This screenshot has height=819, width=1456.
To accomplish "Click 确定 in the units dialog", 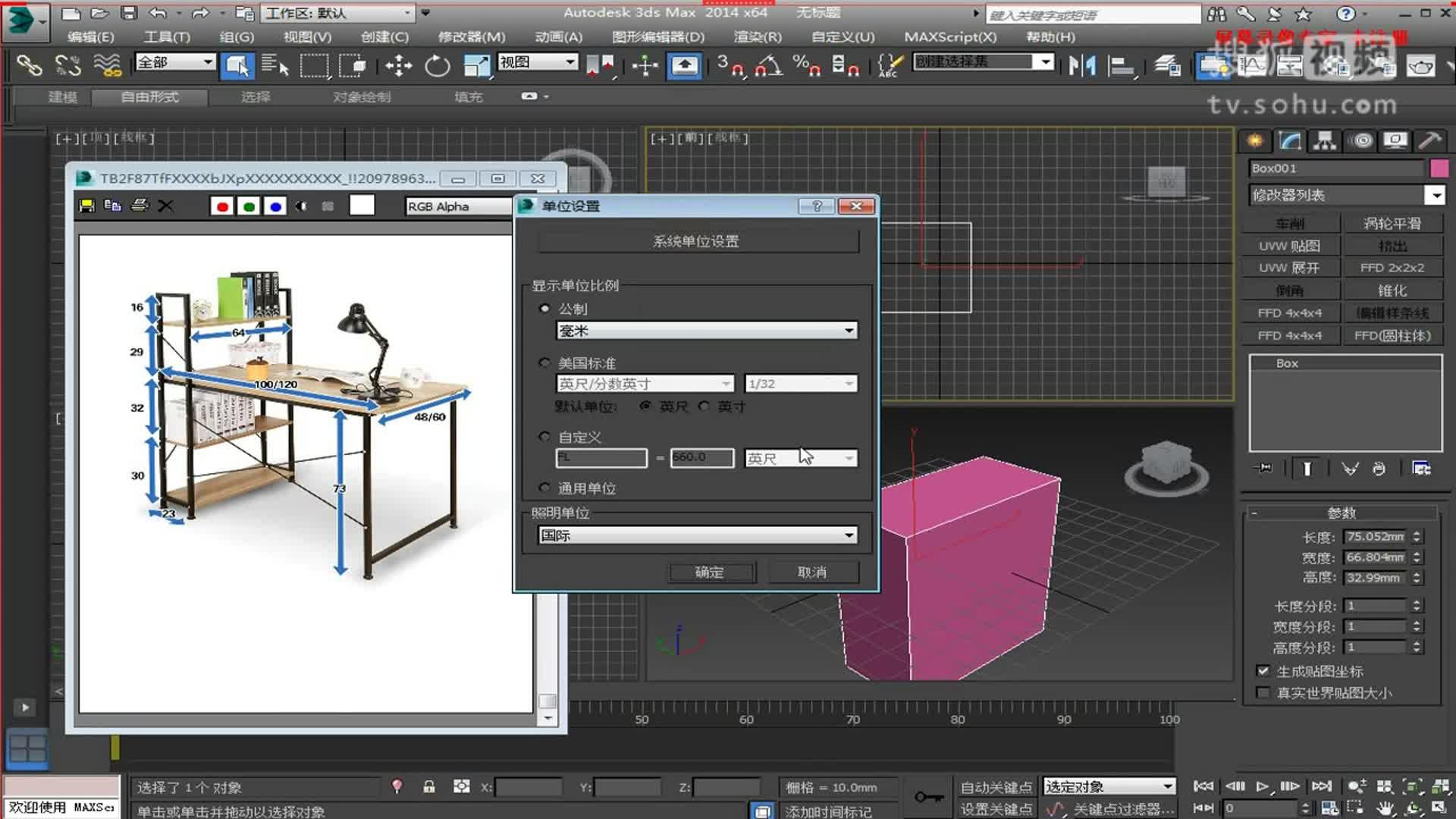I will coord(711,572).
